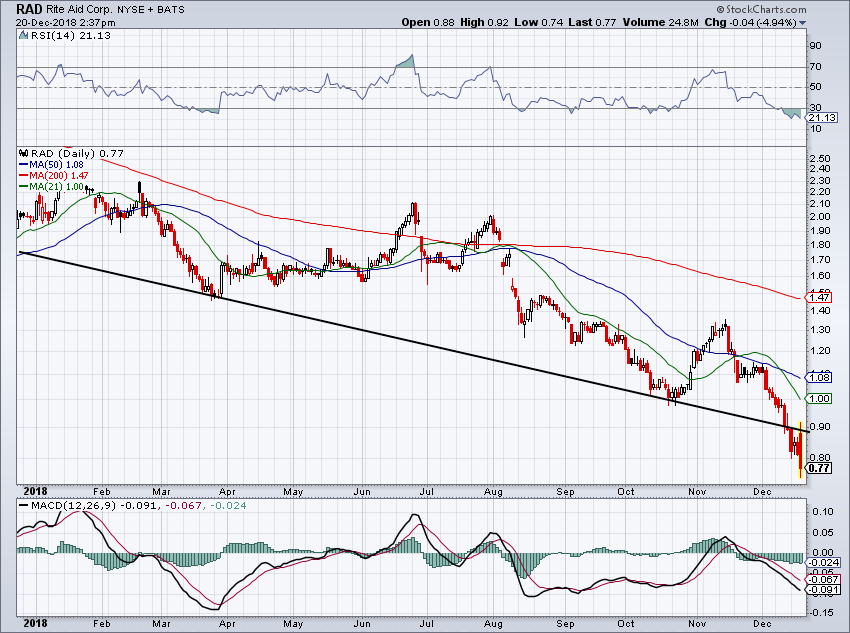Image resolution: width=850 pixels, height=633 pixels.
Task: Click the Rite Aid Corp. company name
Action: [x=79, y=9]
